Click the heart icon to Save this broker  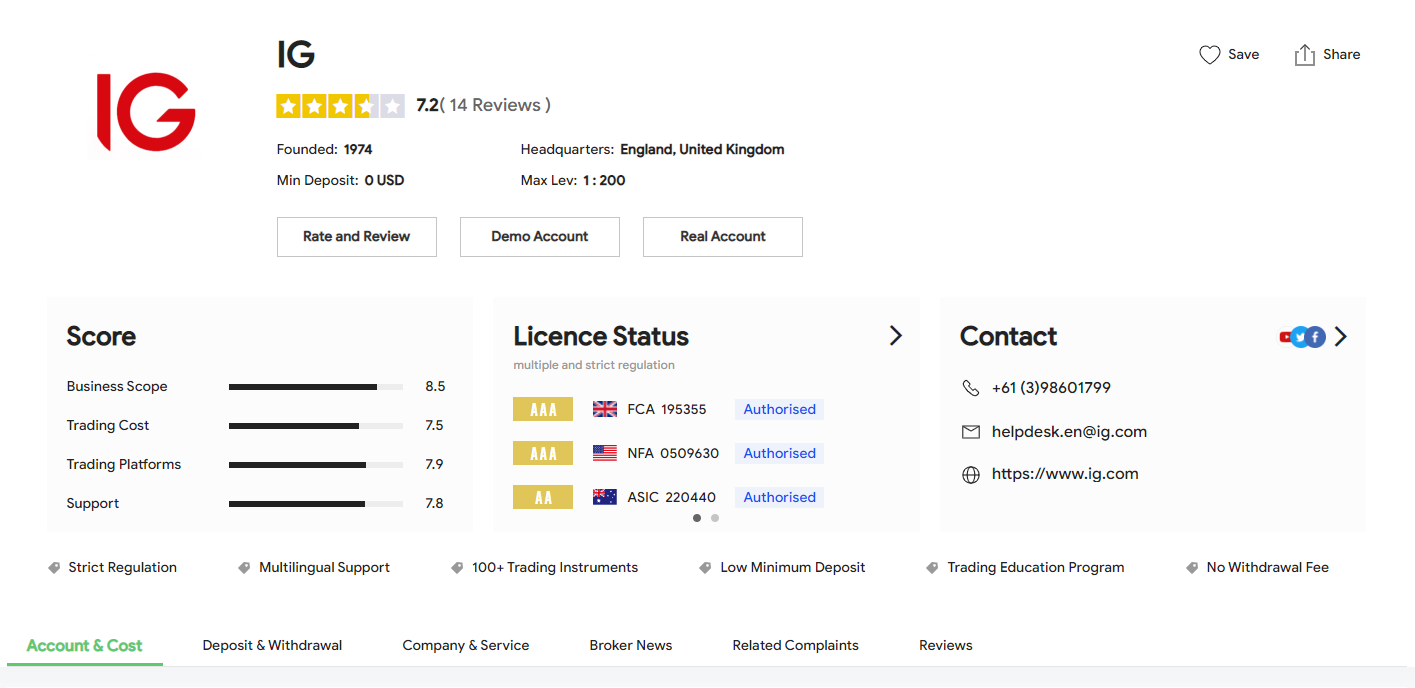coord(1210,54)
